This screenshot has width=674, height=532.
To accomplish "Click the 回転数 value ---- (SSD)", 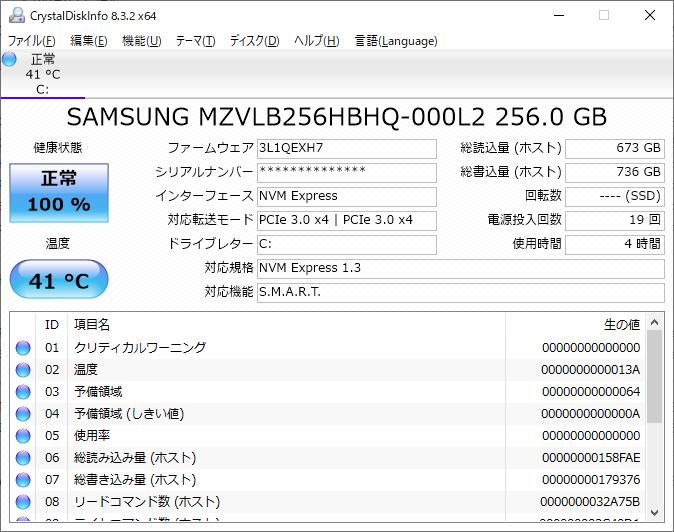I will click(615, 197).
